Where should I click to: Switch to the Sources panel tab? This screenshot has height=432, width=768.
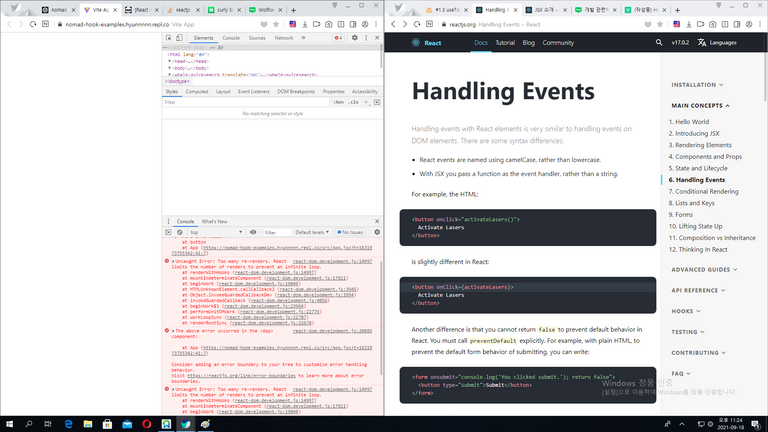point(257,38)
